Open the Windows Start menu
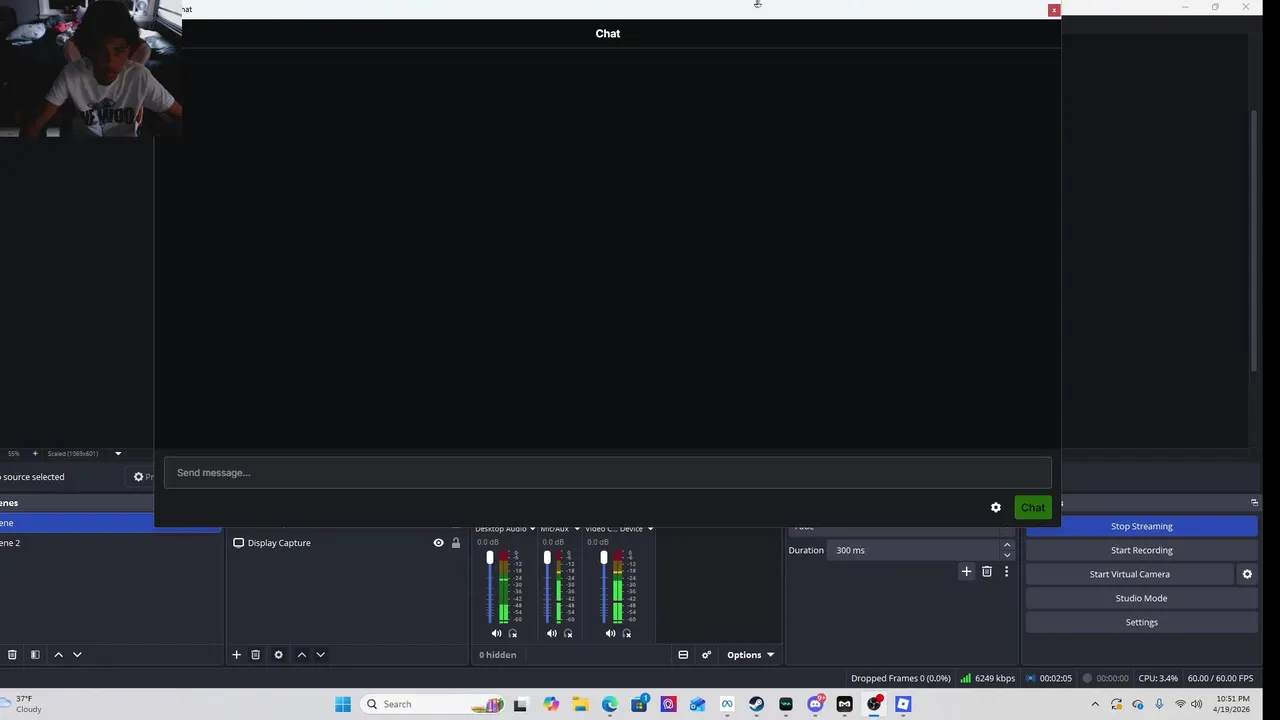The image size is (1280, 720). (x=343, y=704)
